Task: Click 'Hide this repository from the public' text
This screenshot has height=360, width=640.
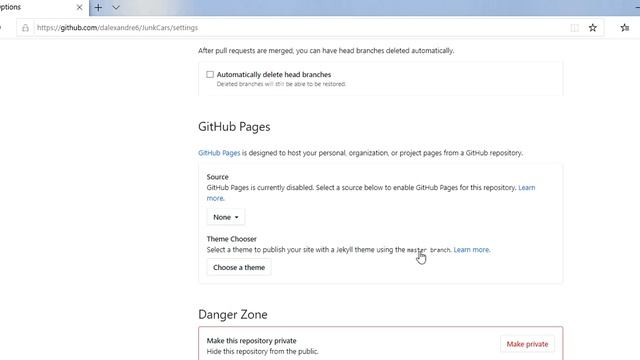Action: click(x=262, y=351)
